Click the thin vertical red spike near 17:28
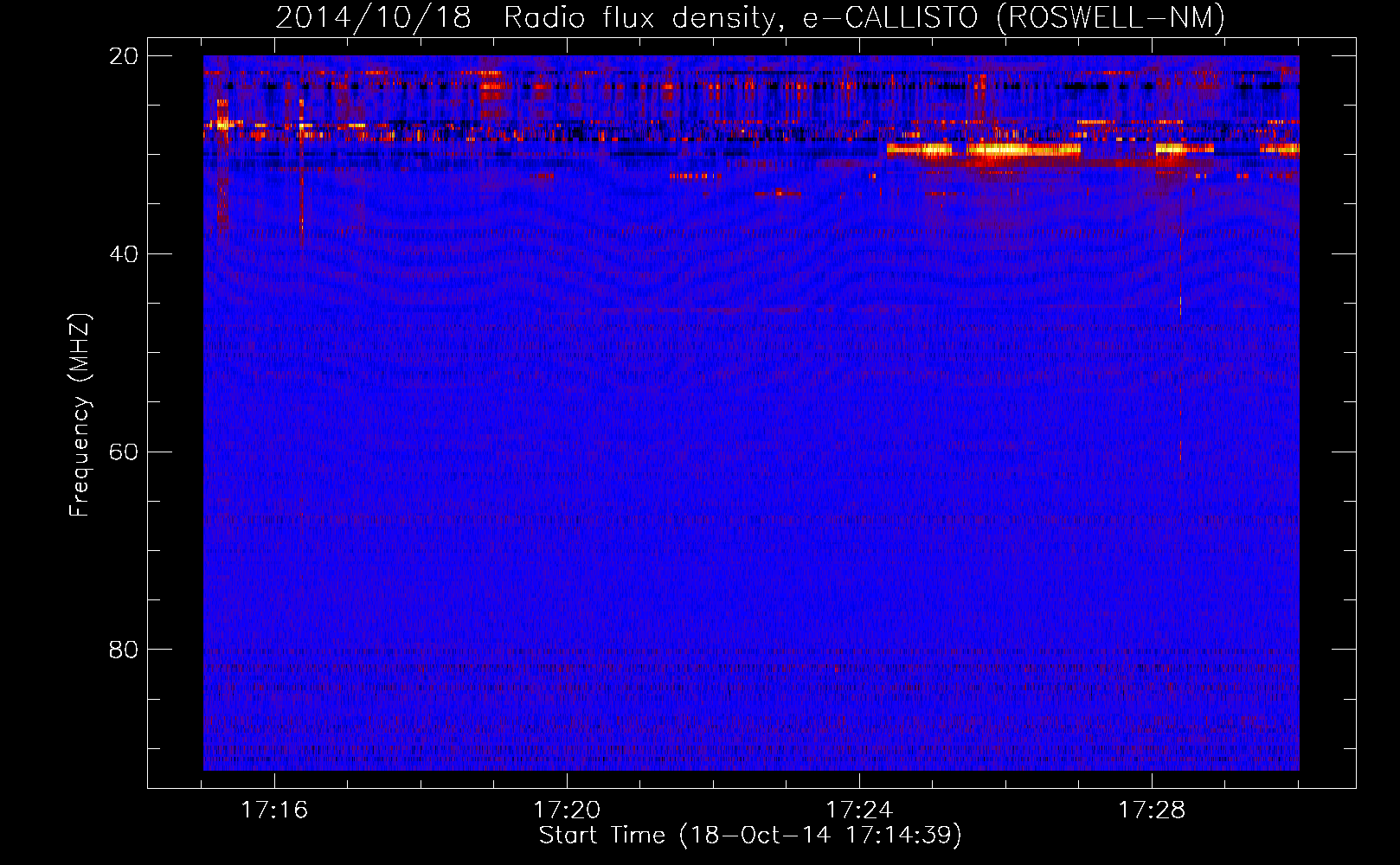The height and width of the screenshot is (865, 1400). click(x=1180, y=346)
